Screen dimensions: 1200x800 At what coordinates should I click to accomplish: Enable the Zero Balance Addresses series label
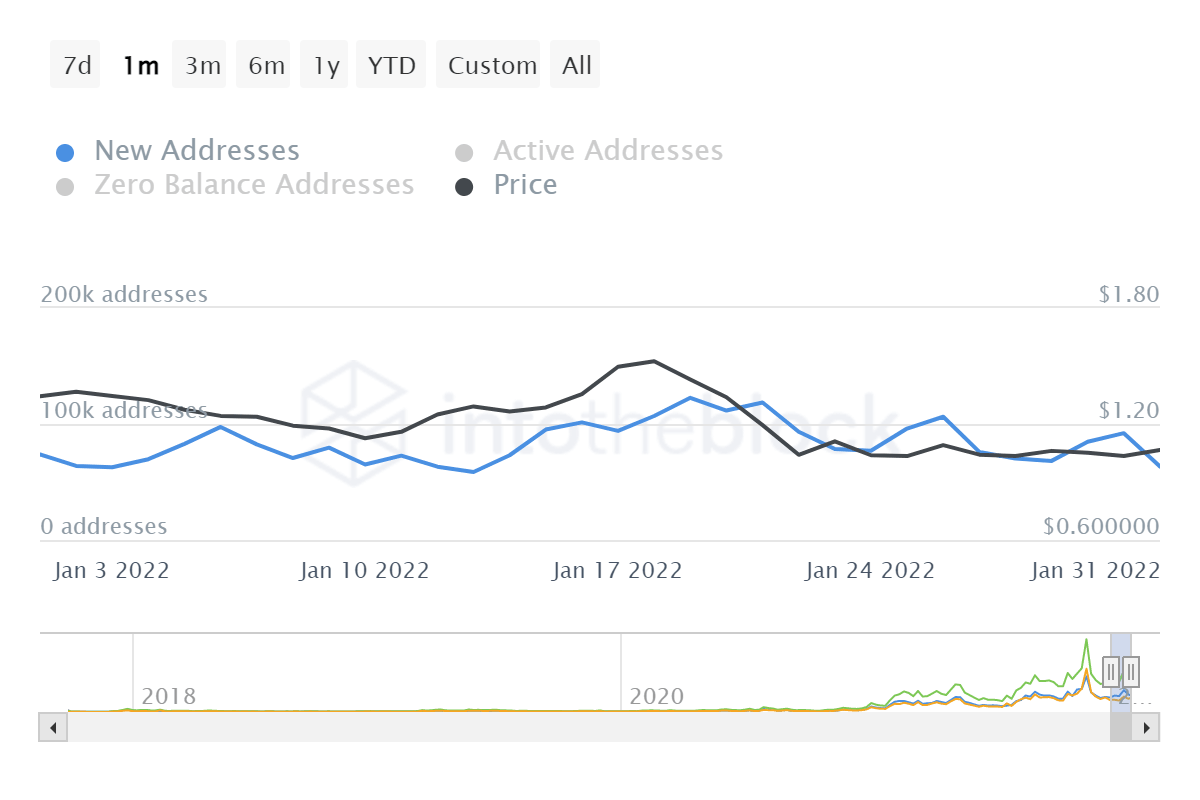254,185
